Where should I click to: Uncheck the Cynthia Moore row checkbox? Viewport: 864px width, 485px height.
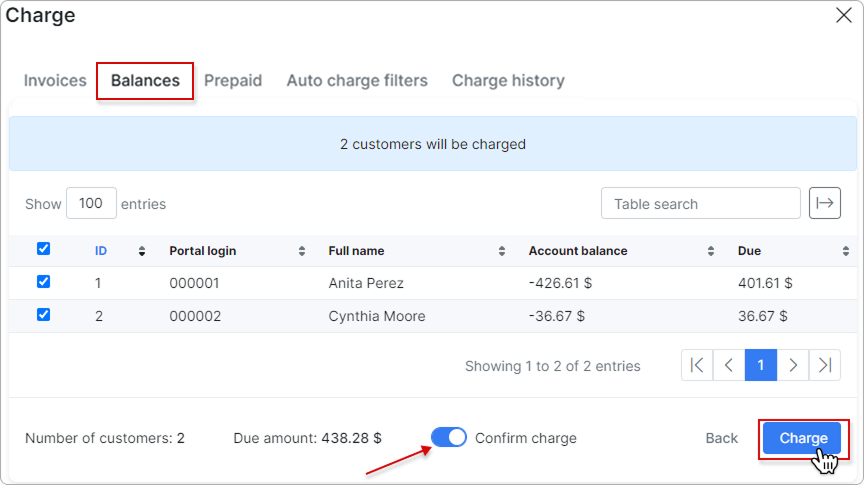(43, 314)
